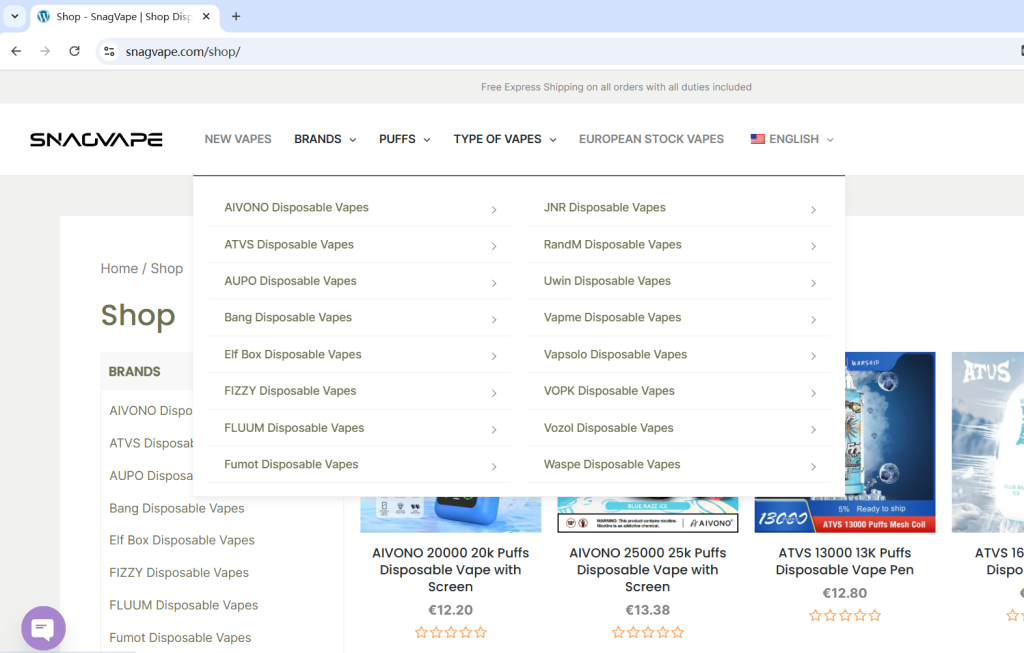Open a new browser tab with plus icon

236,16
